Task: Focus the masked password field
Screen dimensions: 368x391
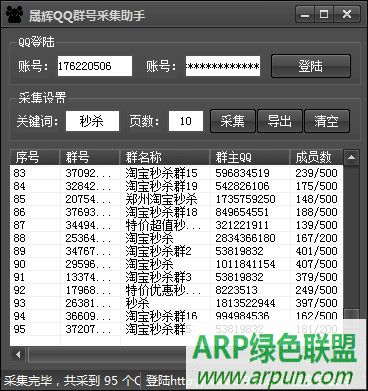Action: 223,66
